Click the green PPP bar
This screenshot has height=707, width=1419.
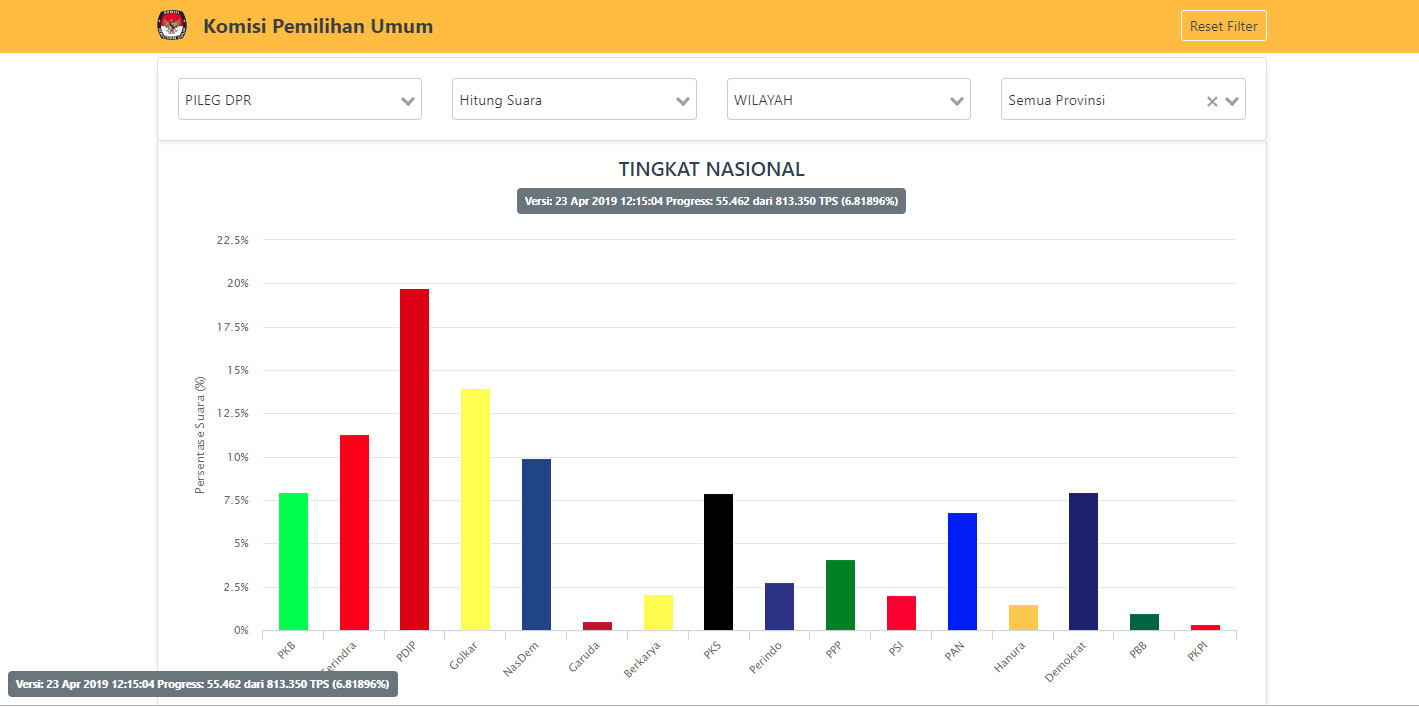tap(840, 595)
